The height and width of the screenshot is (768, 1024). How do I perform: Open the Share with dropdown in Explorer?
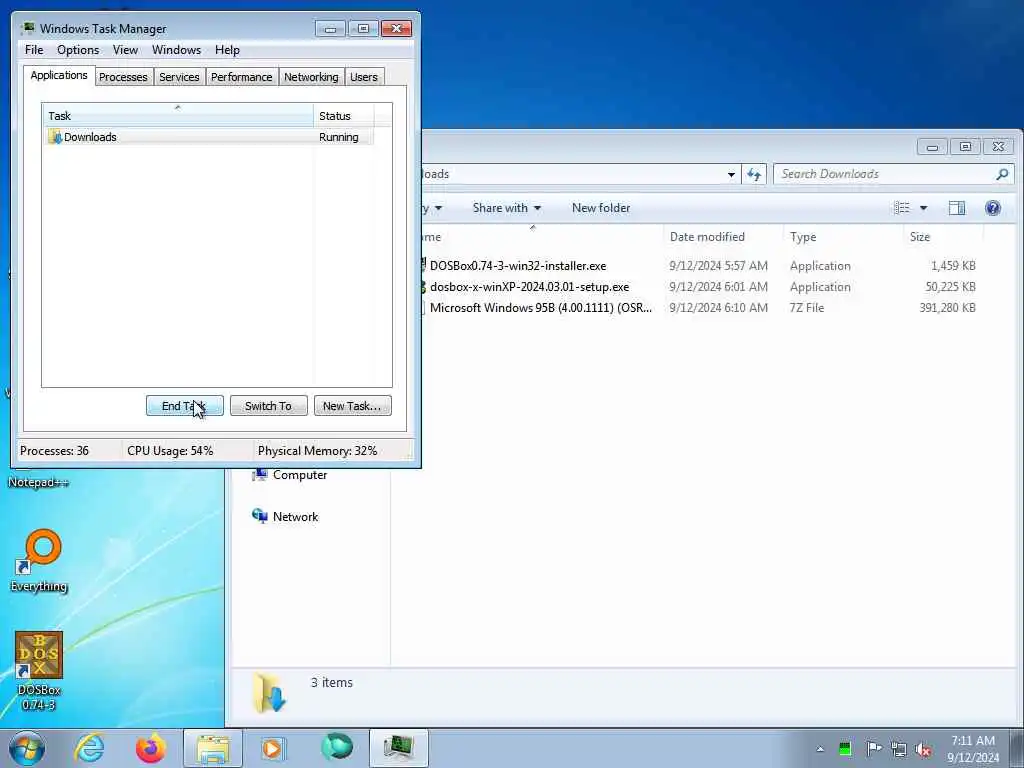(x=507, y=208)
